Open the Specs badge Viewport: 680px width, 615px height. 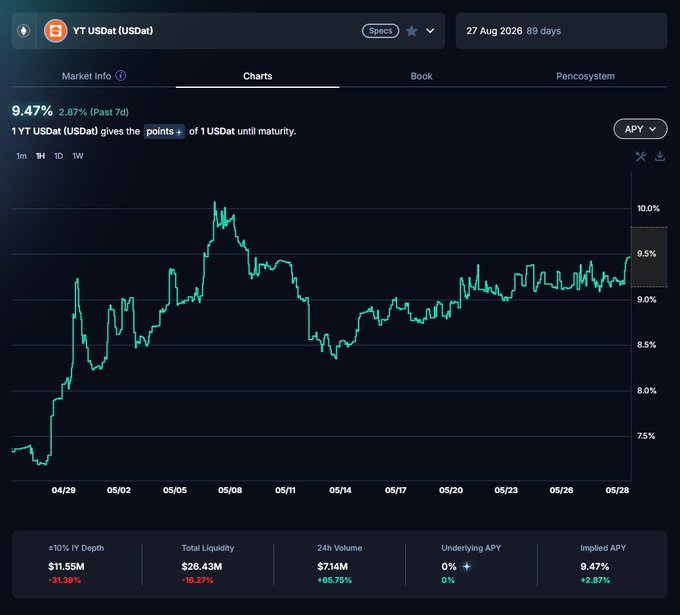pyautogui.click(x=380, y=31)
